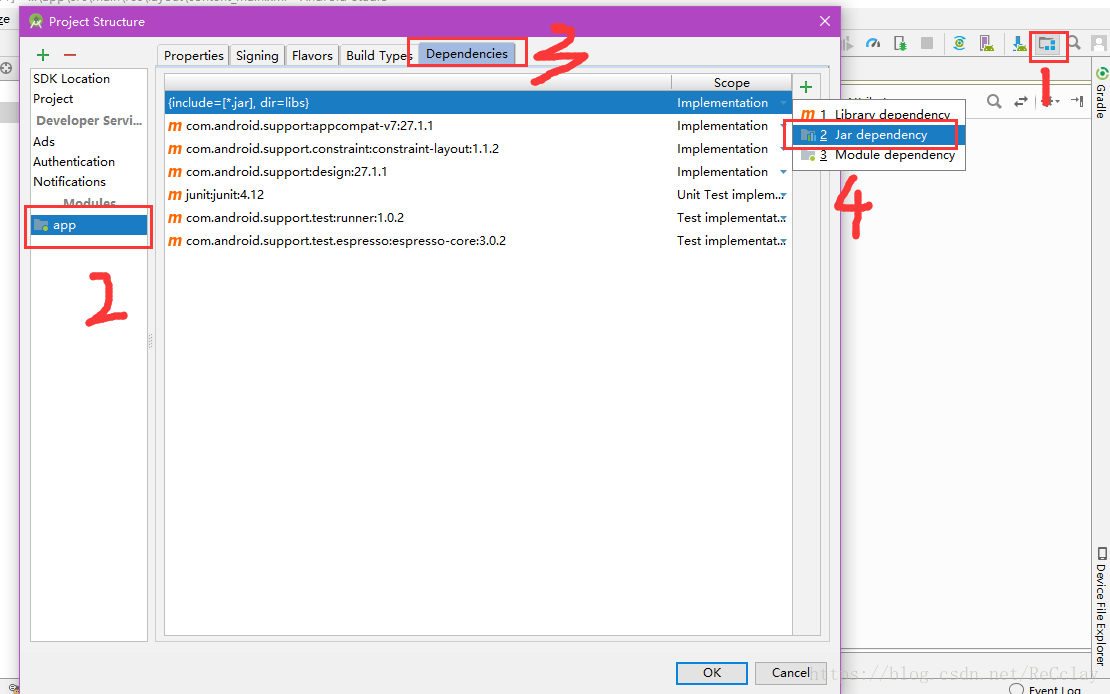Select Ads under Developer Services
The height and width of the screenshot is (694, 1110).
click(44, 142)
